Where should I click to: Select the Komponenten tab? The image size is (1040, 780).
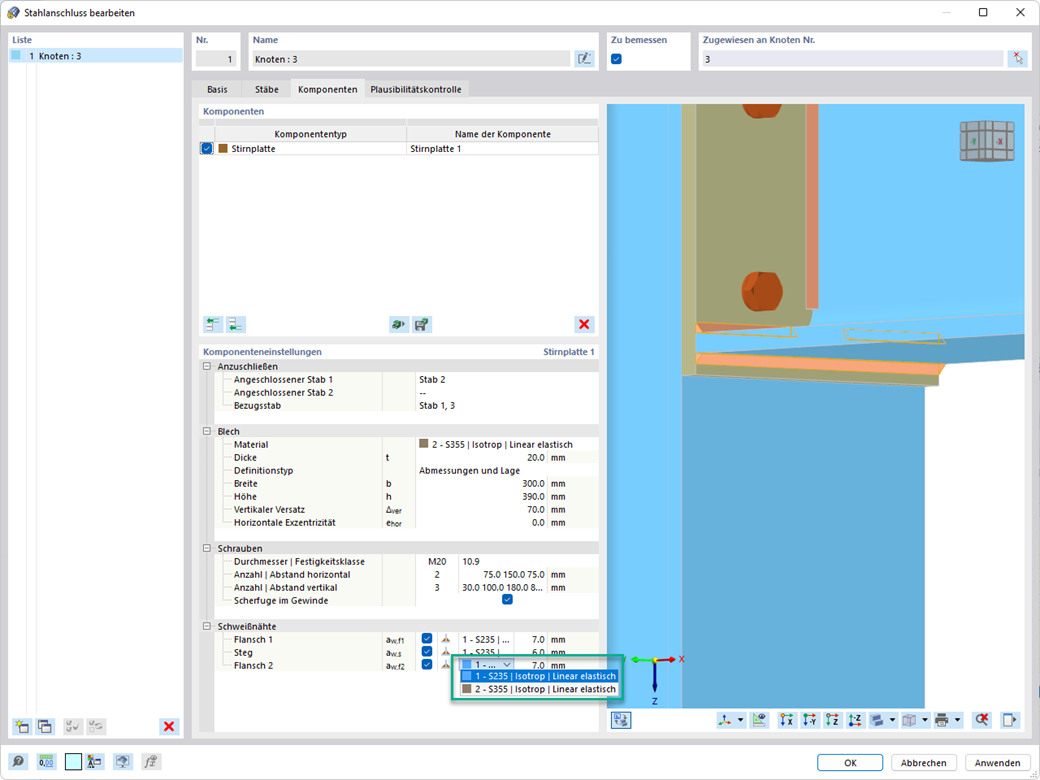click(328, 89)
